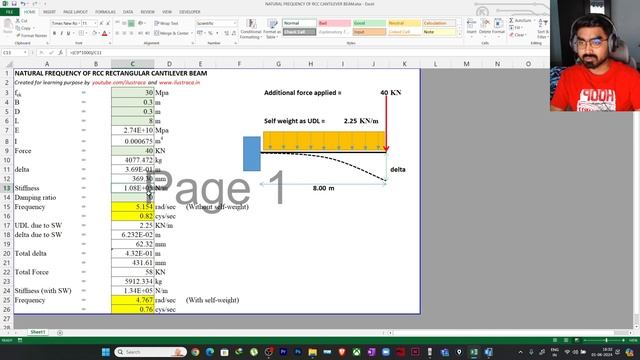This screenshot has height=360, width=640.
Task: Apply the Neutral cell style
Action: (x=404, y=23)
